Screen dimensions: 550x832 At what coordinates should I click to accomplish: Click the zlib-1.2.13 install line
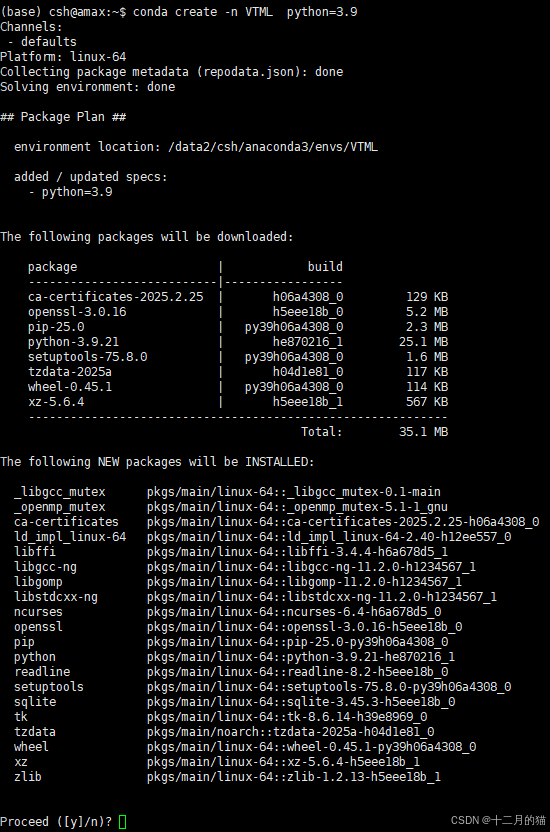point(228,777)
